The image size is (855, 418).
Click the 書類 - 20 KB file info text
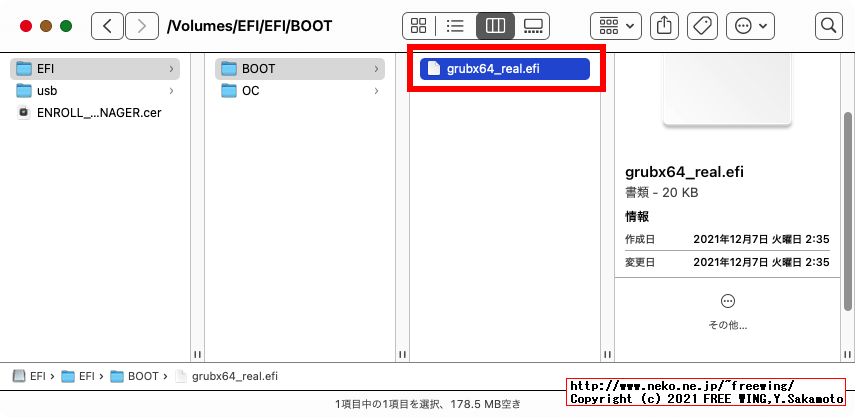tap(661, 193)
